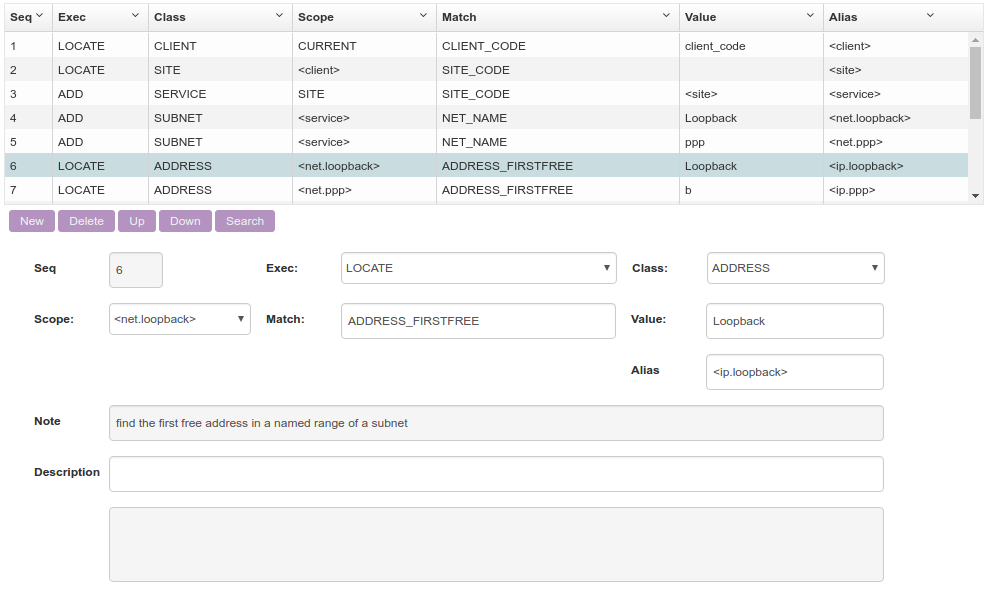
Task: Focus the Match ADDRESS_FIRSTFREE text field
Action: tap(478, 321)
